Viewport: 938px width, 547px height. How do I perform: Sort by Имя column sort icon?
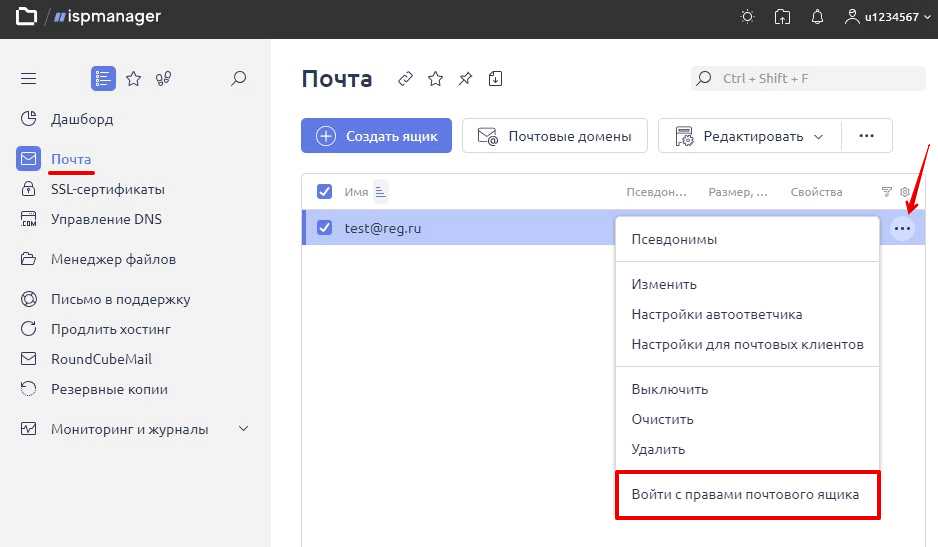click(380, 192)
